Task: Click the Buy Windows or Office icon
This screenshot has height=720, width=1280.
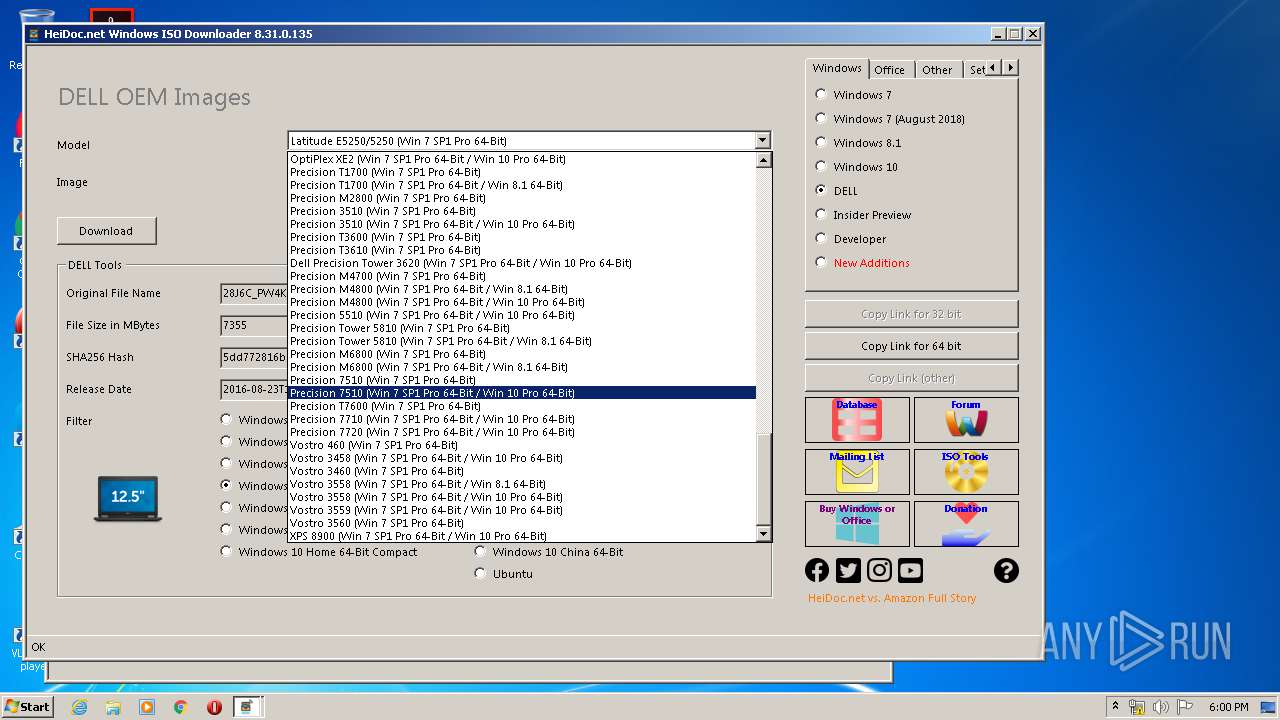Action: (x=857, y=524)
